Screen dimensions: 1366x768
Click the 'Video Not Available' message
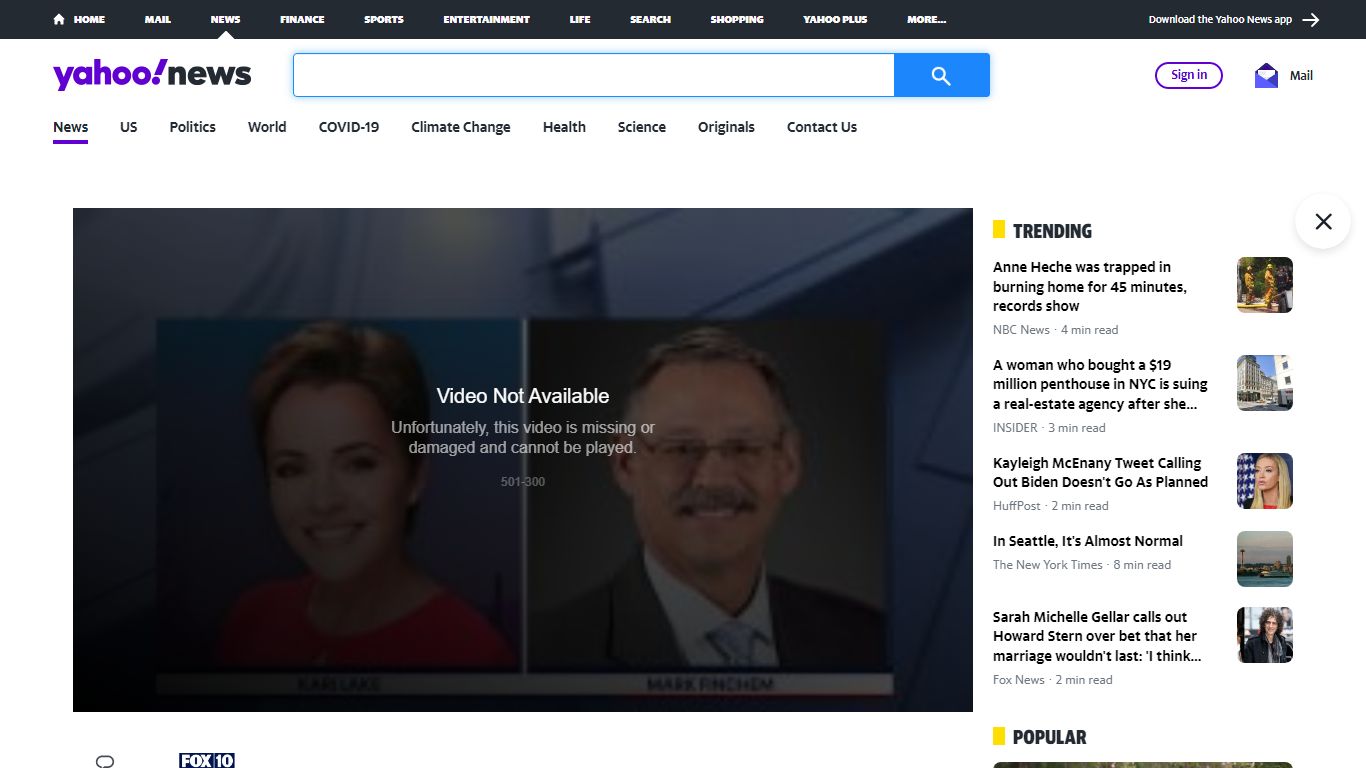click(x=523, y=396)
